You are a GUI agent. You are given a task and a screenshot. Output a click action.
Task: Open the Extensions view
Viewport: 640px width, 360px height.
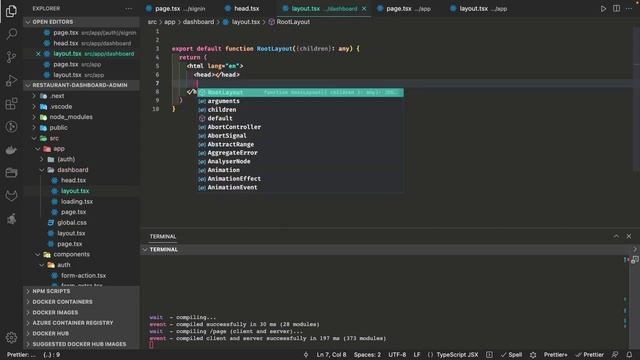11,104
